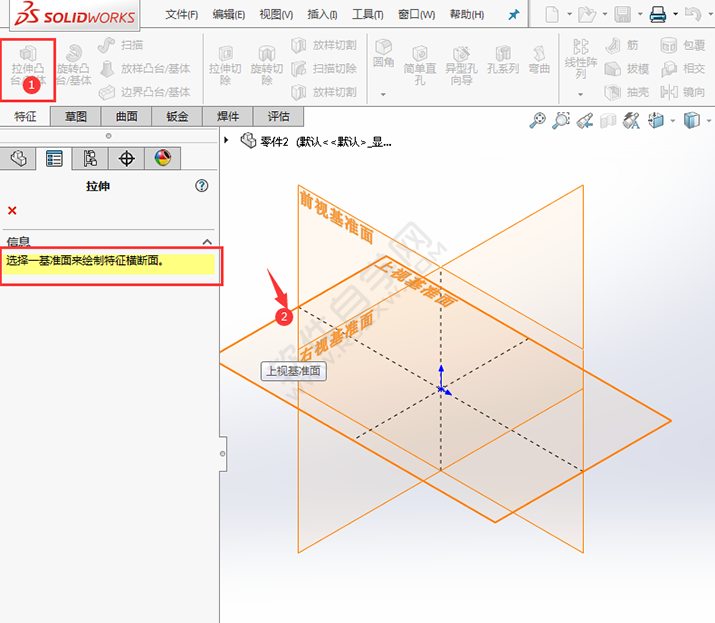Select the 相交 intersect tool
Viewport: 715px width, 623px height.
click(683, 68)
